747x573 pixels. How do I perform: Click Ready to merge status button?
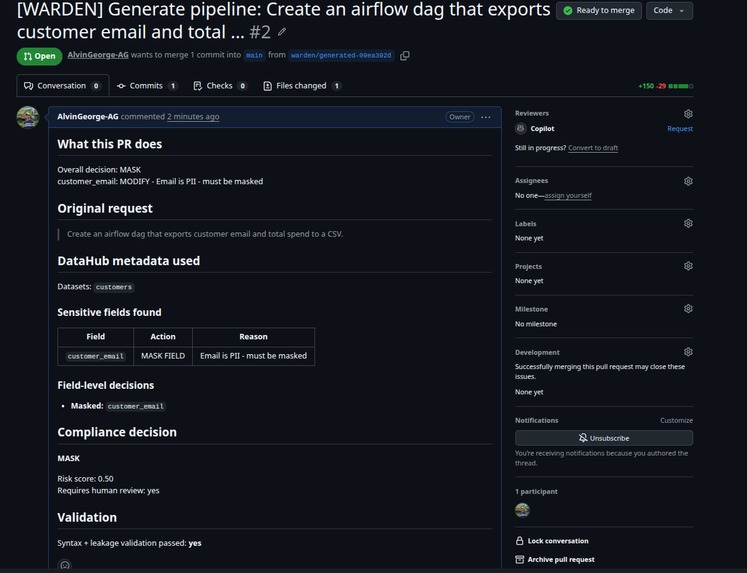click(x=599, y=10)
